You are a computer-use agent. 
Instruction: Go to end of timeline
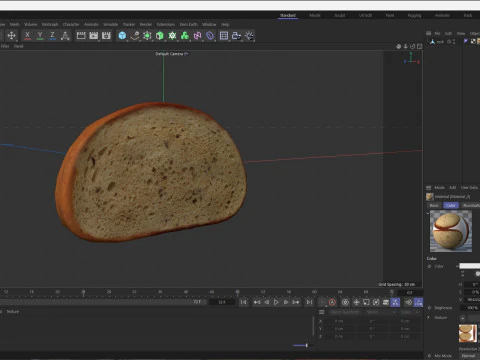pos(309,302)
